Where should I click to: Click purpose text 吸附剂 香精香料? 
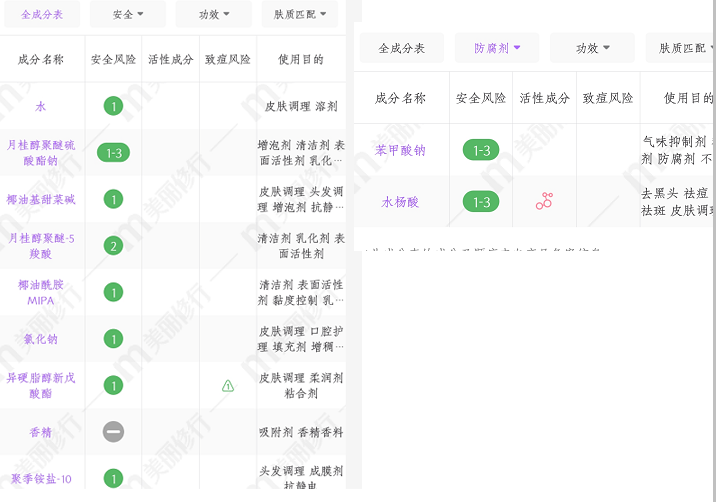[x=301, y=432]
